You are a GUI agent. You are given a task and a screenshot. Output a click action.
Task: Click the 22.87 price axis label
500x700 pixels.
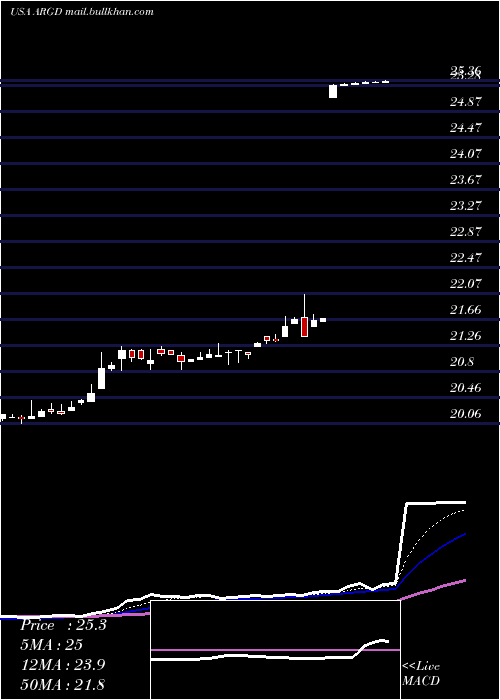point(466,231)
